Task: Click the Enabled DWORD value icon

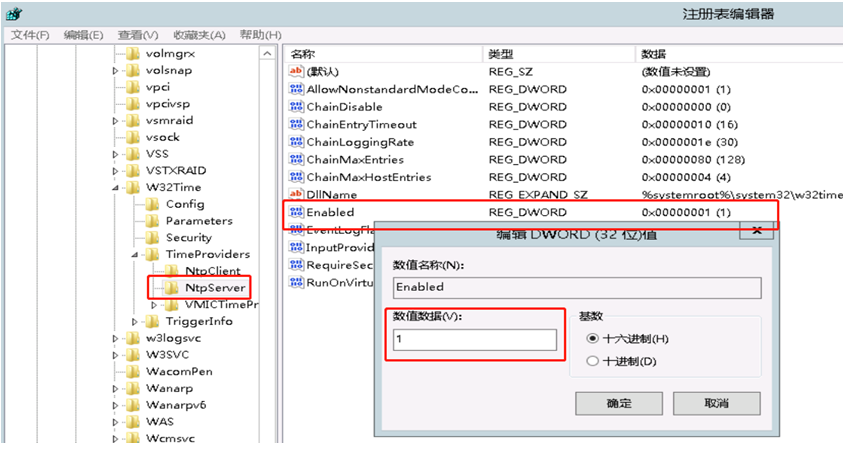Action: [296, 212]
